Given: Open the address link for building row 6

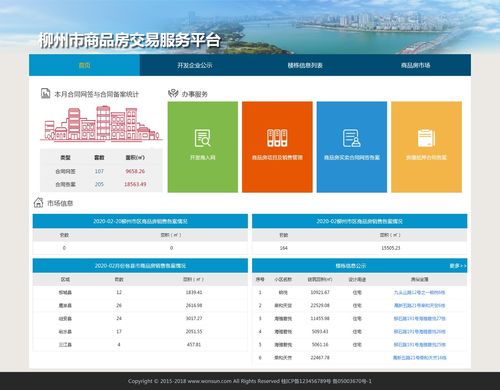Looking at the screenshot, I should [x=419, y=358].
